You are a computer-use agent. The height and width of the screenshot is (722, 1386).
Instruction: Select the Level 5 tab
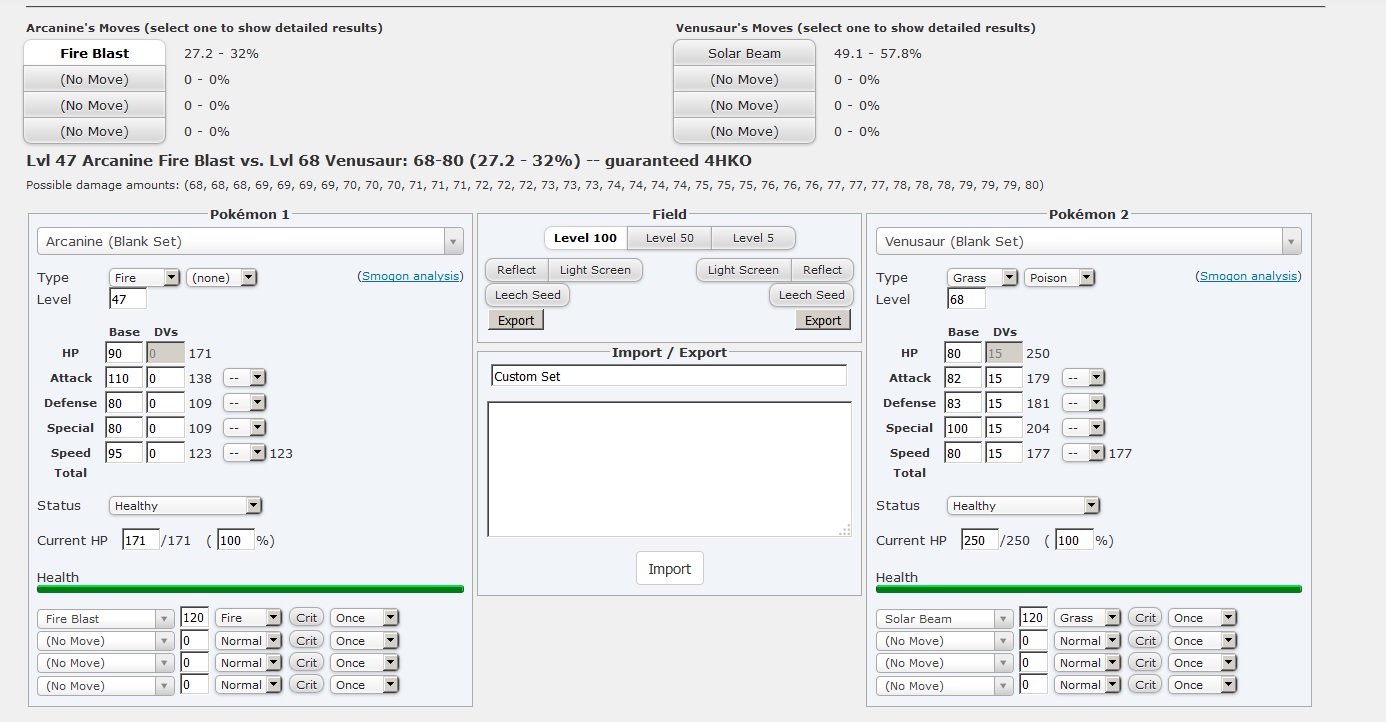pos(753,238)
